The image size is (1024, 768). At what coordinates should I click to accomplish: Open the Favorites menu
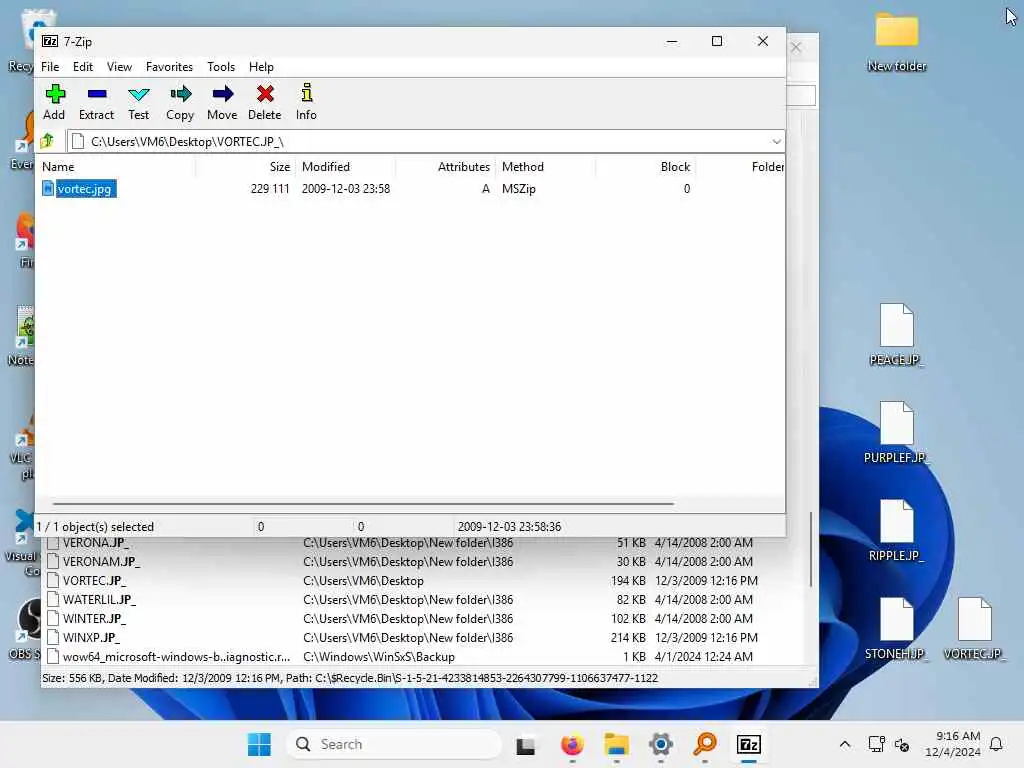[169, 67]
